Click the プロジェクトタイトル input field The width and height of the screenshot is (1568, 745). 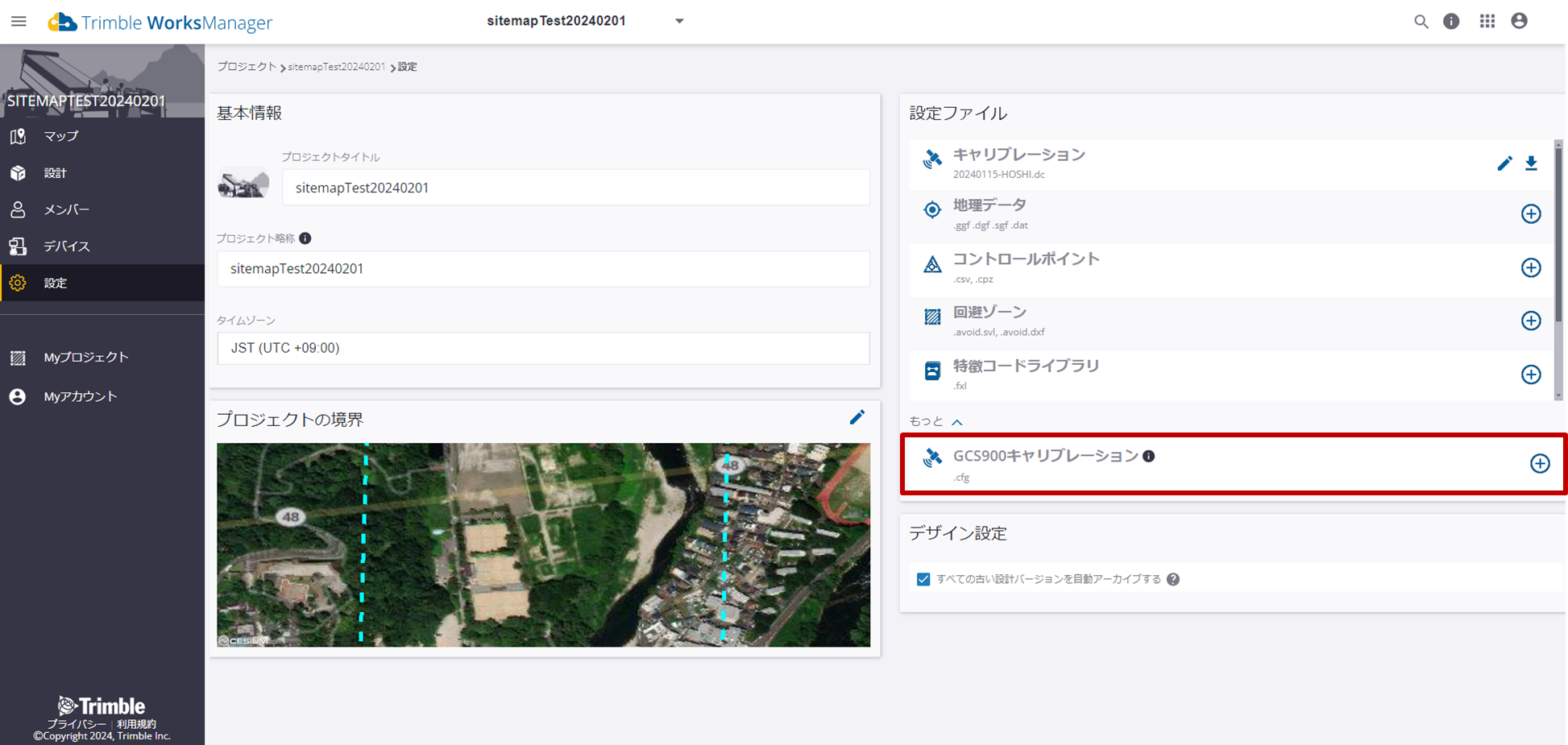click(x=575, y=188)
